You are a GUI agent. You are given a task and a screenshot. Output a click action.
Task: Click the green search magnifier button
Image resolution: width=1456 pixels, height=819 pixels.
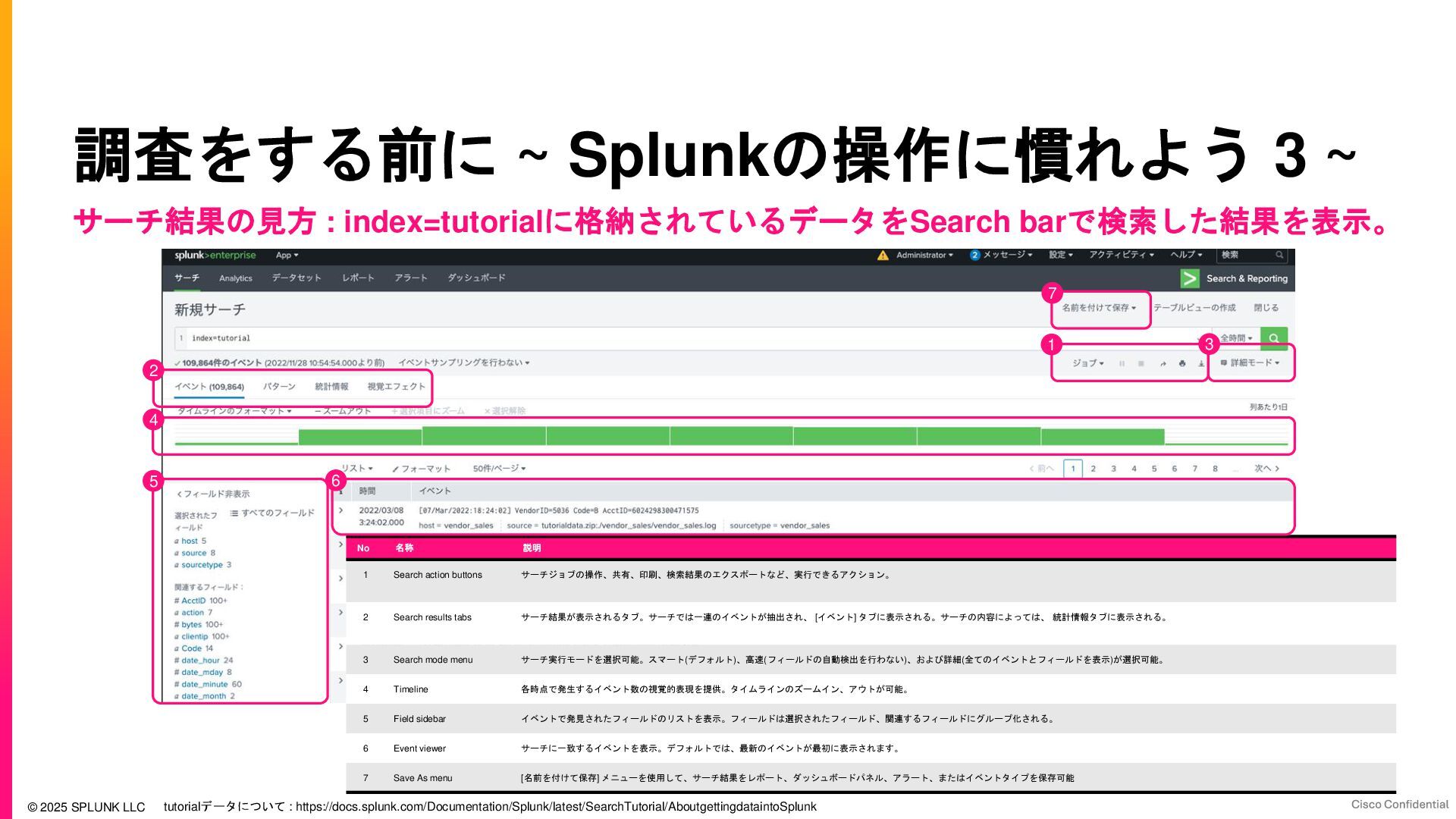tap(1273, 338)
